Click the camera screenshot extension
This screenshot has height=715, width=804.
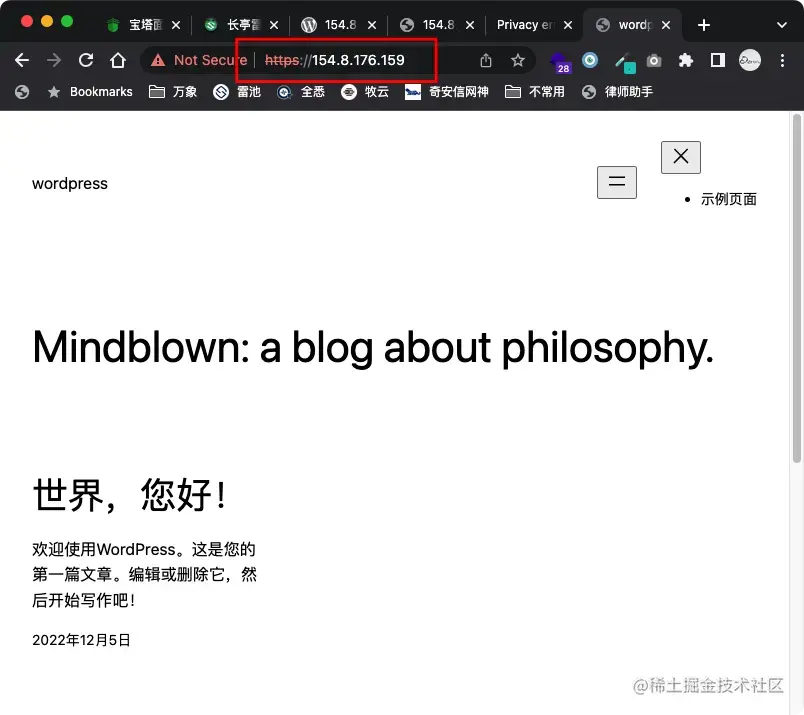tap(654, 61)
